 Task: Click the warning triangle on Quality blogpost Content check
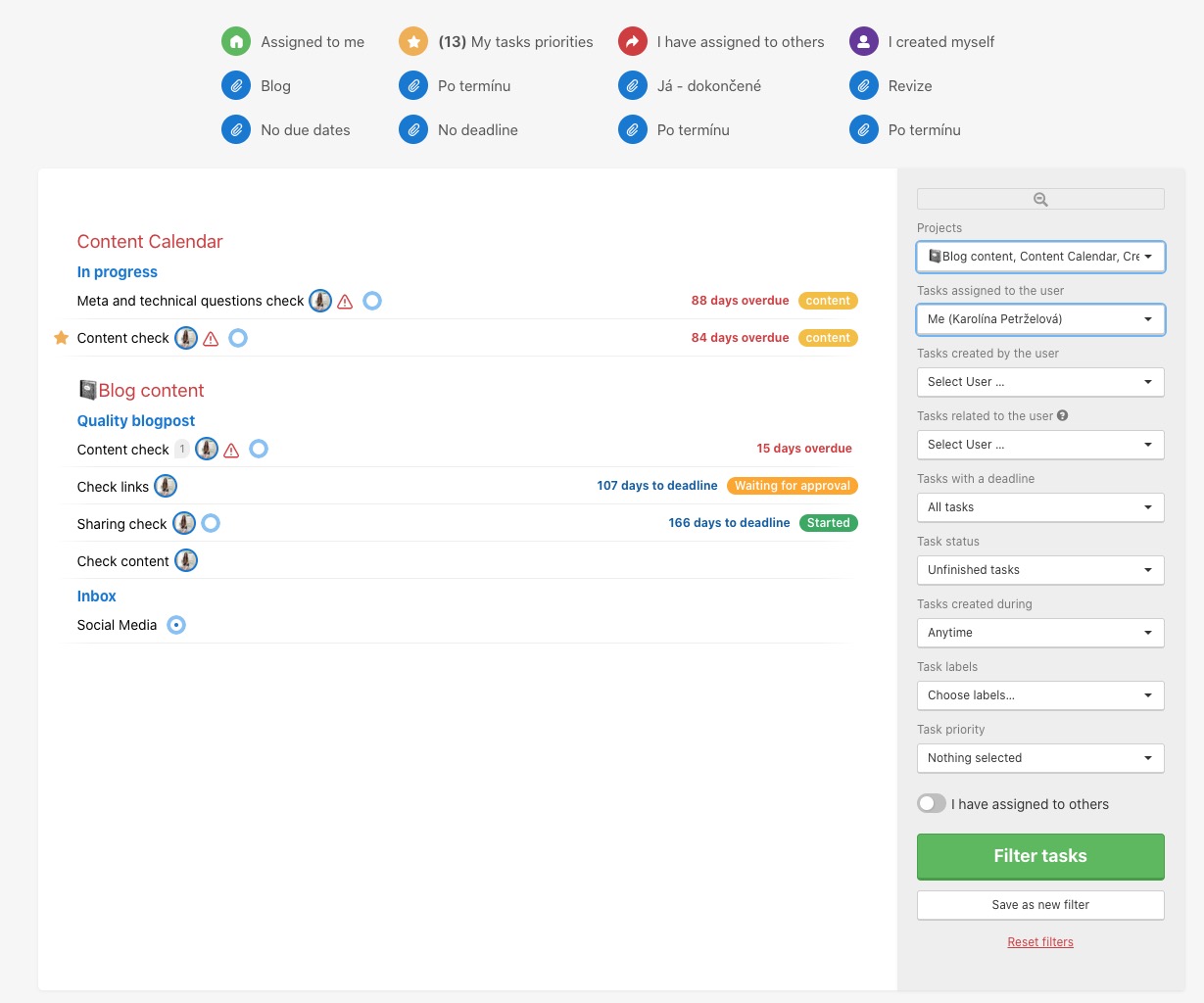[231, 451]
